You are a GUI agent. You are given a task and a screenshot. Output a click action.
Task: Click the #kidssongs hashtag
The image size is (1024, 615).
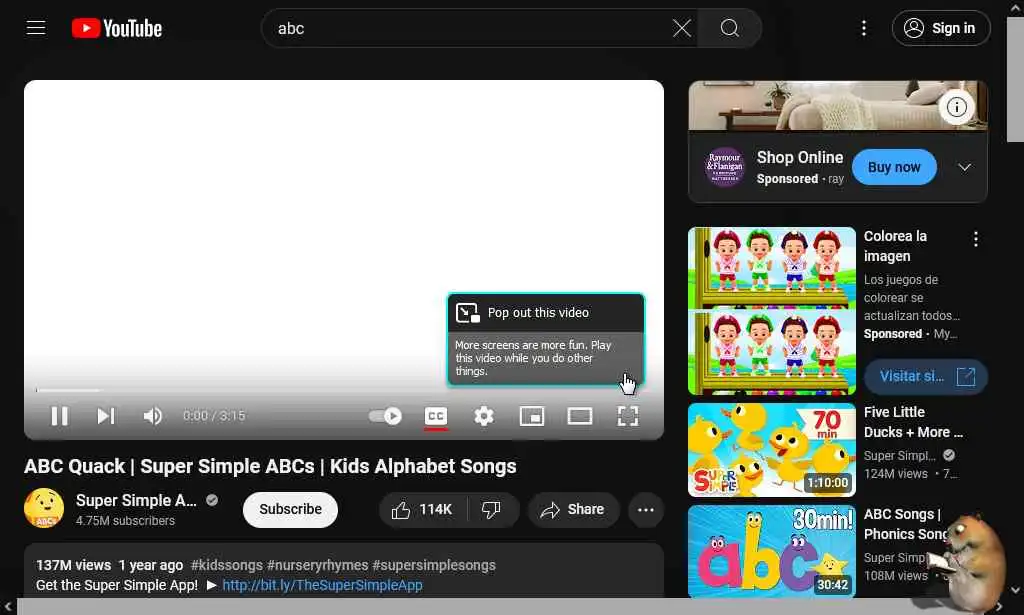[x=226, y=565]
